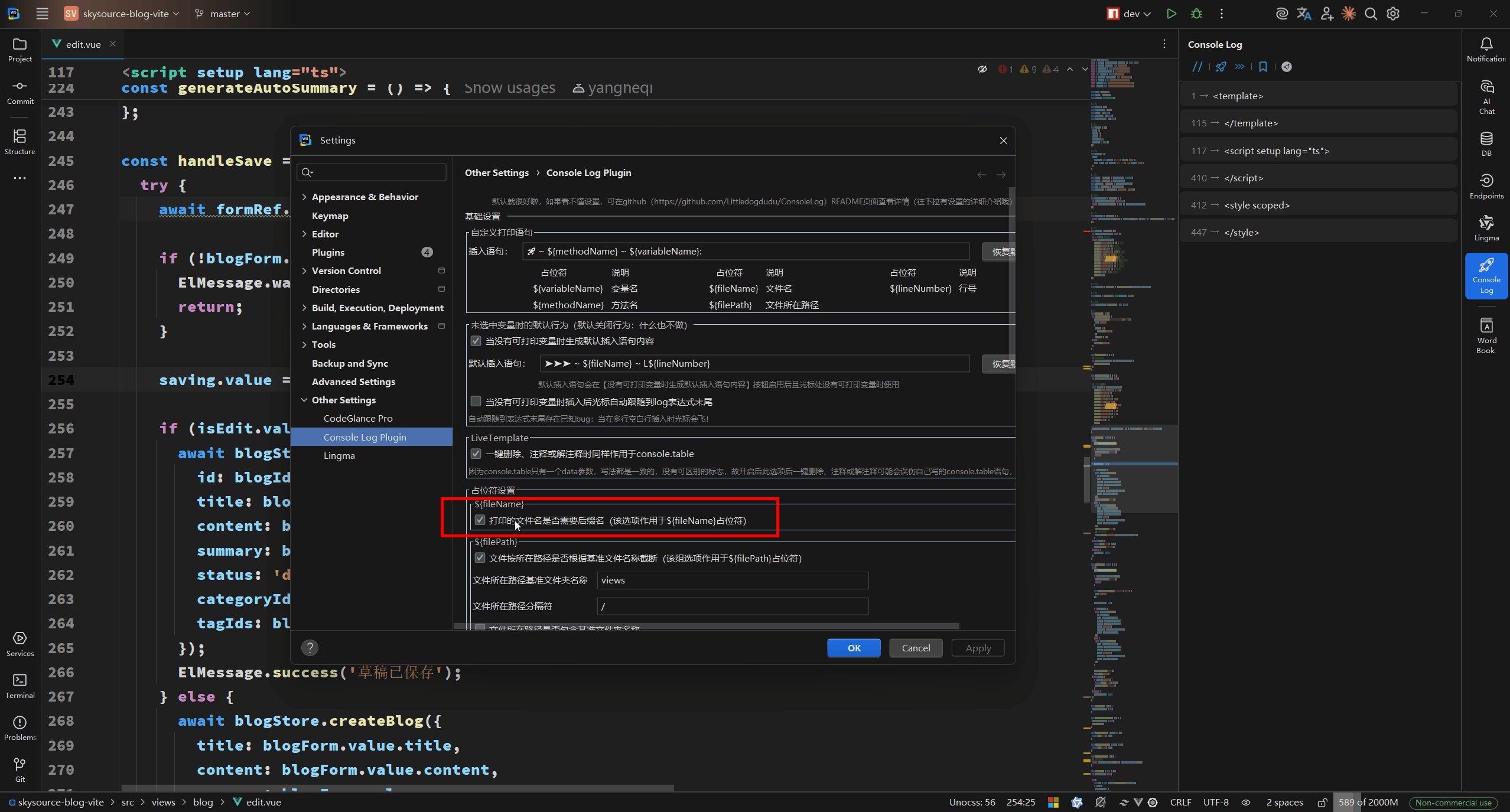Open the Problems tool window

20,728
